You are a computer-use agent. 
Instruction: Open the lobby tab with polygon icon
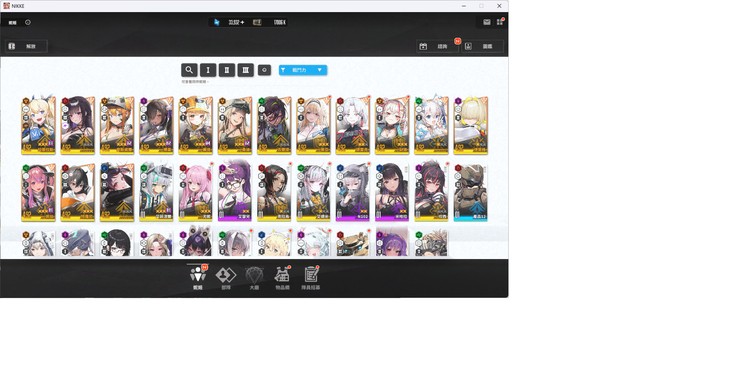point(254,278)
